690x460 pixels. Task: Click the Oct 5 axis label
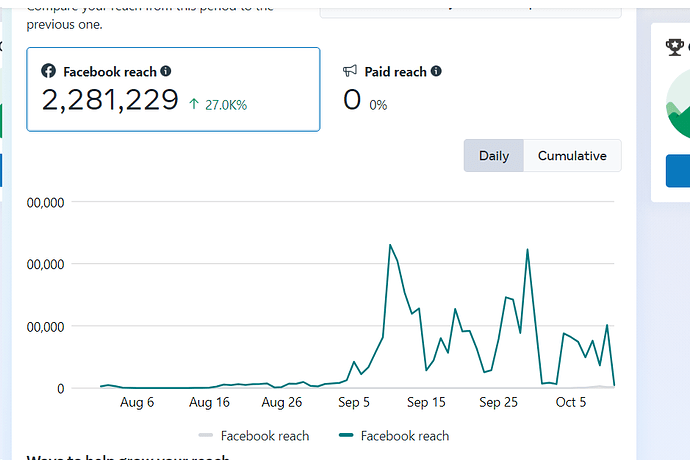tap(571, 402)
